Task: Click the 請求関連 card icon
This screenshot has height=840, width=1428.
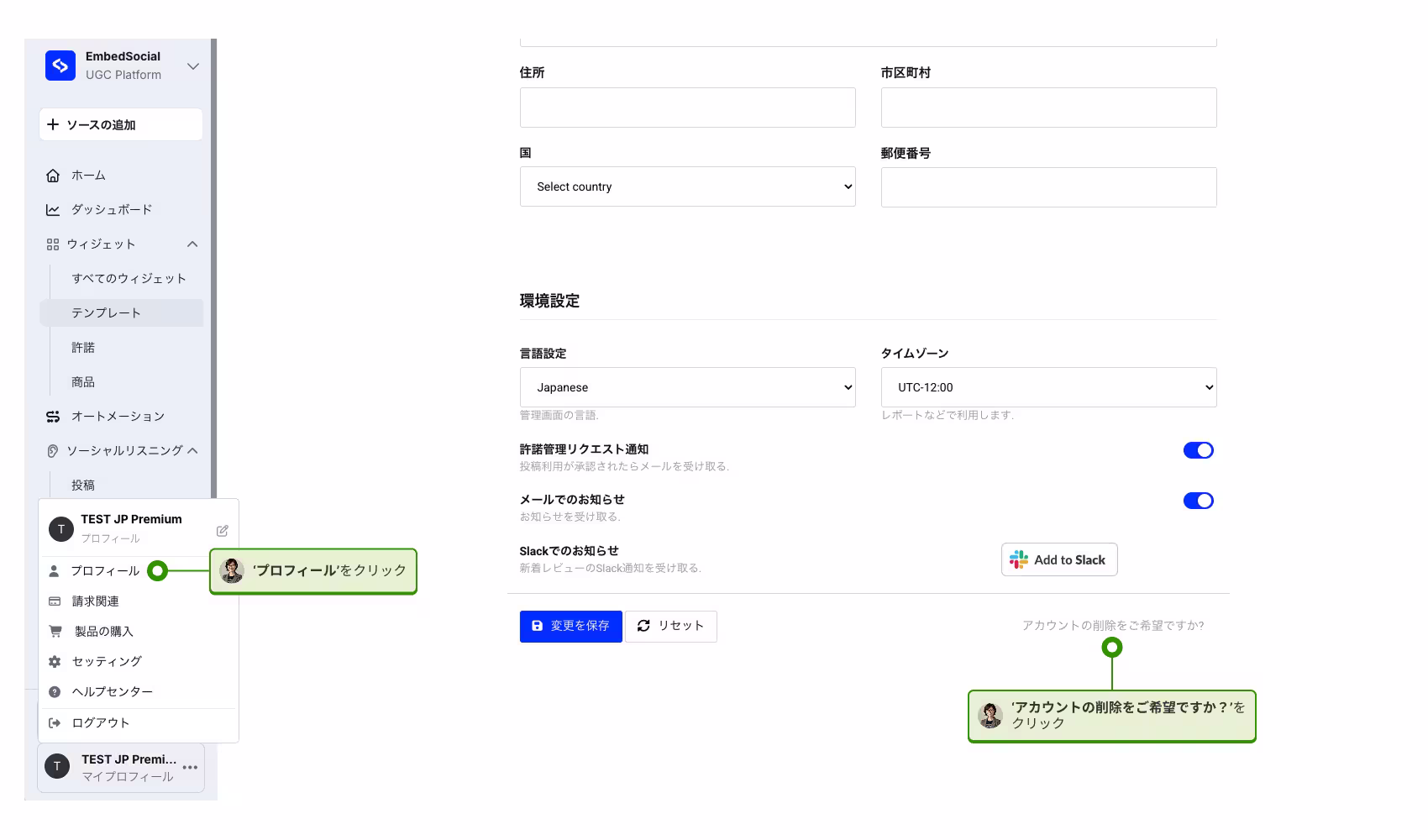Action: click(55, 601)
